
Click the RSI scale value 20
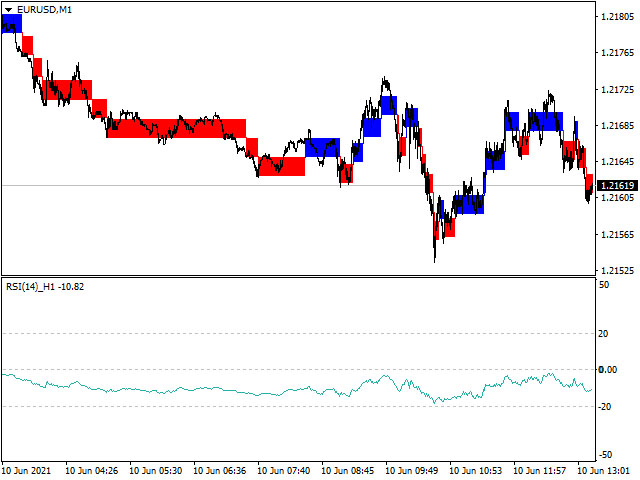[x=603, y=333]
